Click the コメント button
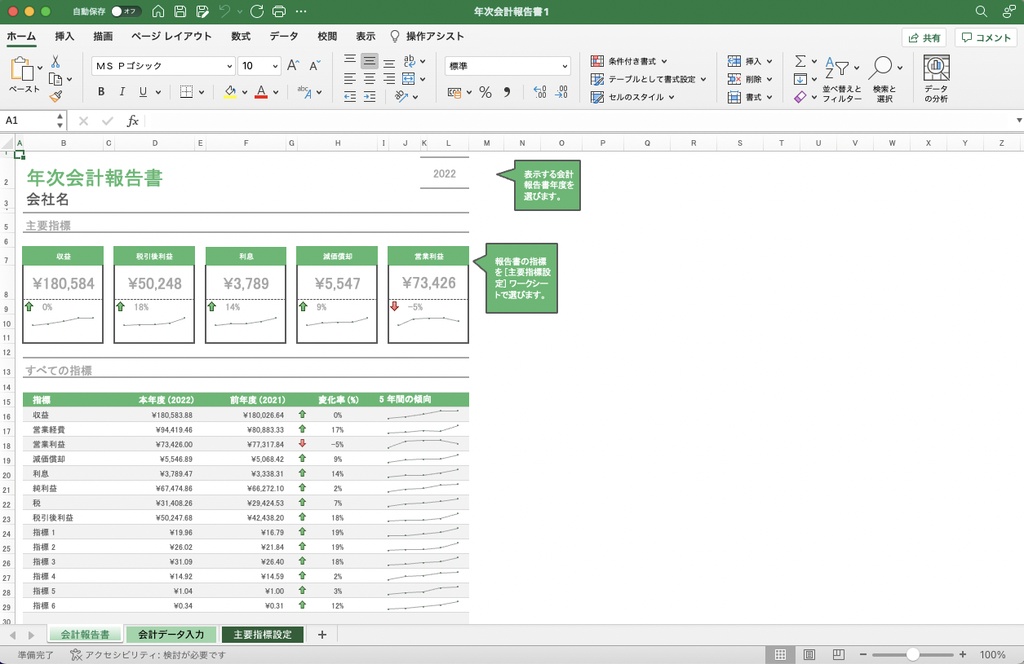This screenshot has height=664, width=1024. click(986, 38)
